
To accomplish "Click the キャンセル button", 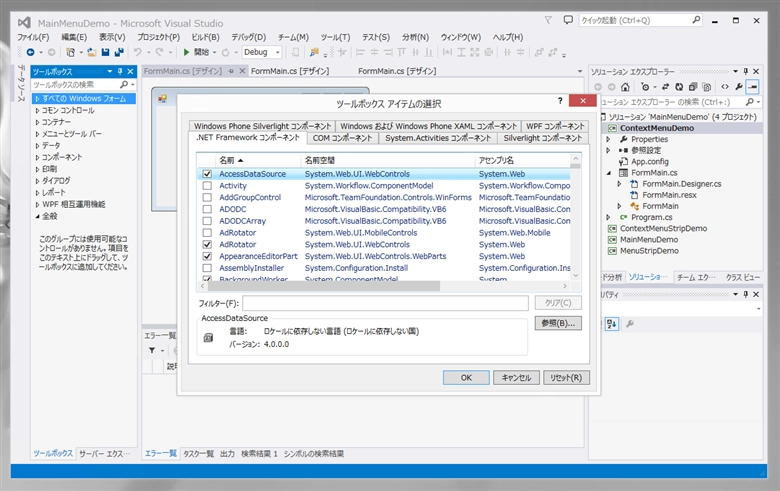I will [516, 378].
